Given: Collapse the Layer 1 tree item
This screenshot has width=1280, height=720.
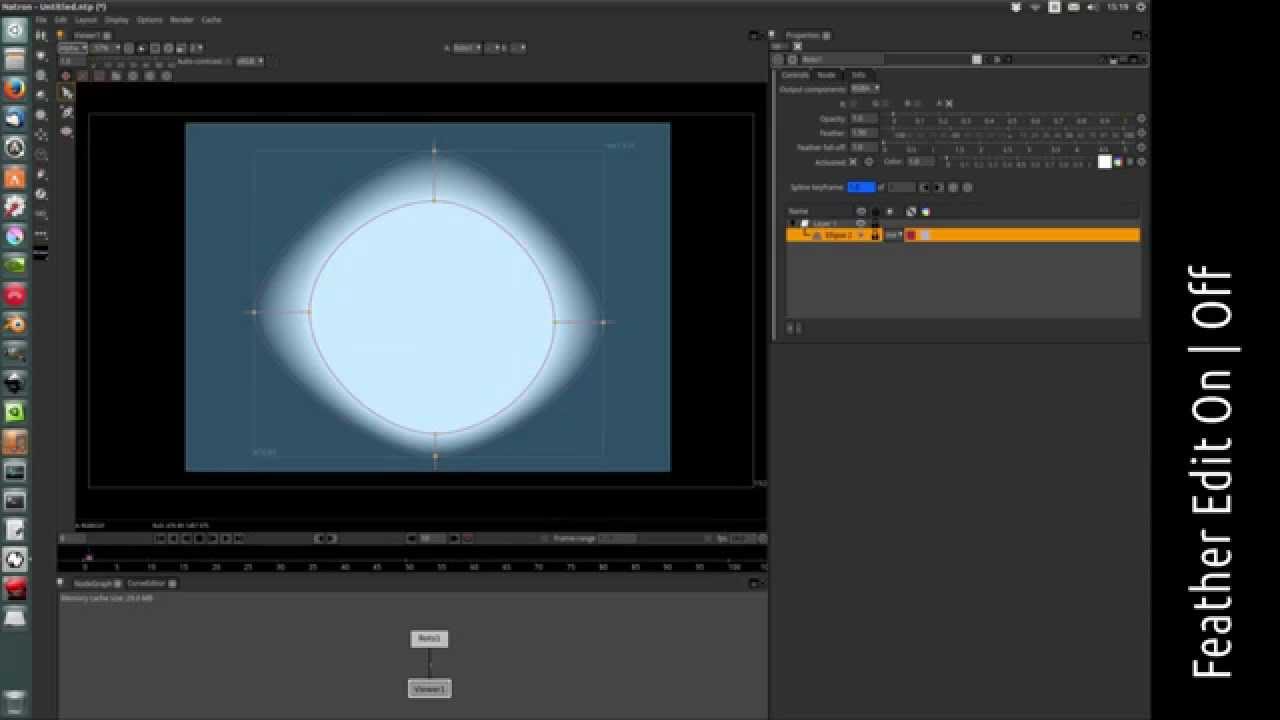Looking at the screenshot, I should click(x=794, y=223).
